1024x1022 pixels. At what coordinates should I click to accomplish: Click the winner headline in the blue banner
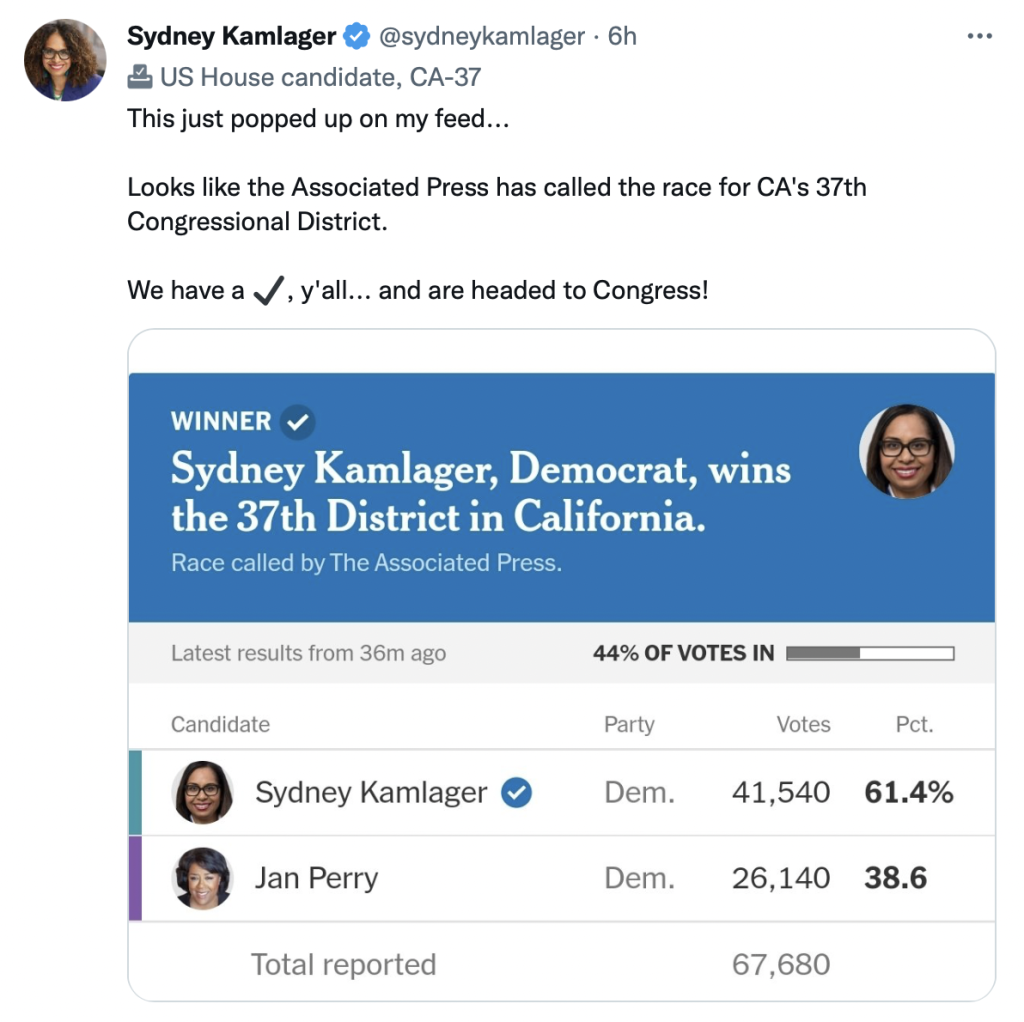[x=480, y=492]
